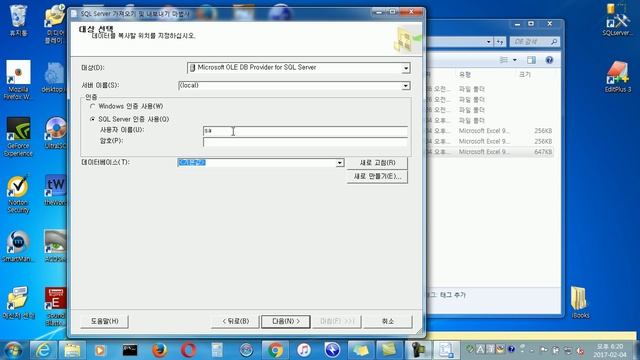Open the destination provider dropdown

coord(405,68)
